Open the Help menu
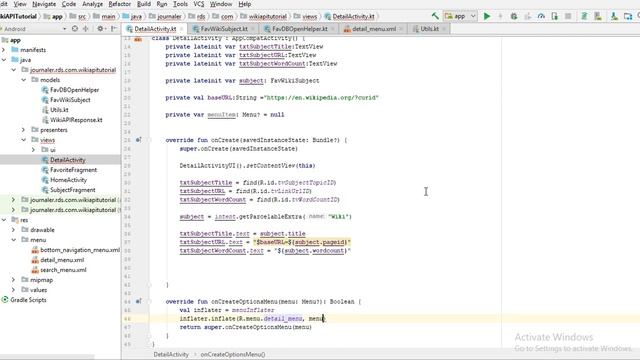The height and width of the screenshot is (360, 640). point(244,4)
